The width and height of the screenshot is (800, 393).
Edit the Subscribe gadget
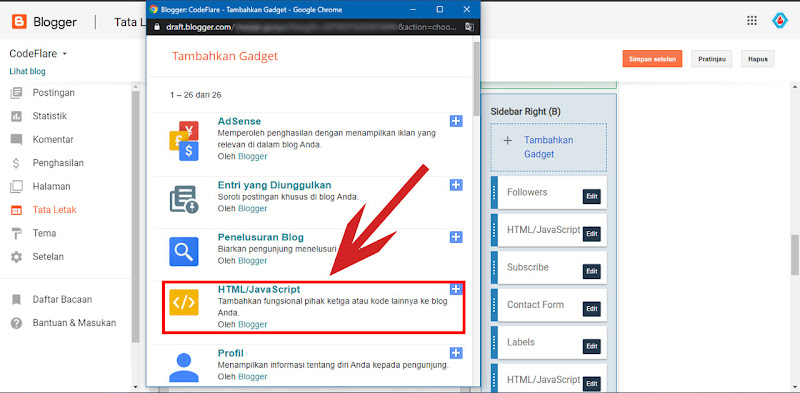[x=591, y=272]
